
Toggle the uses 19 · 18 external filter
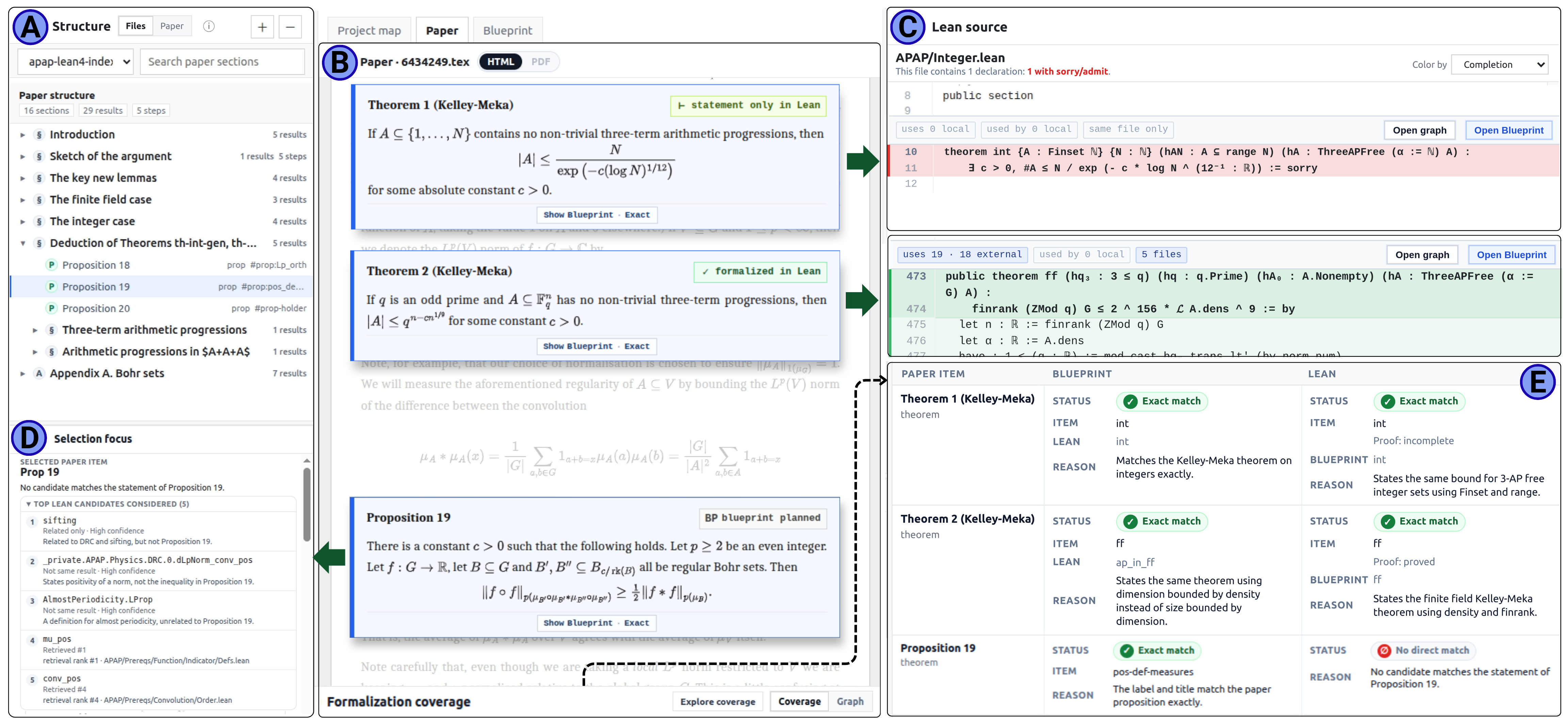click(962, 254)
